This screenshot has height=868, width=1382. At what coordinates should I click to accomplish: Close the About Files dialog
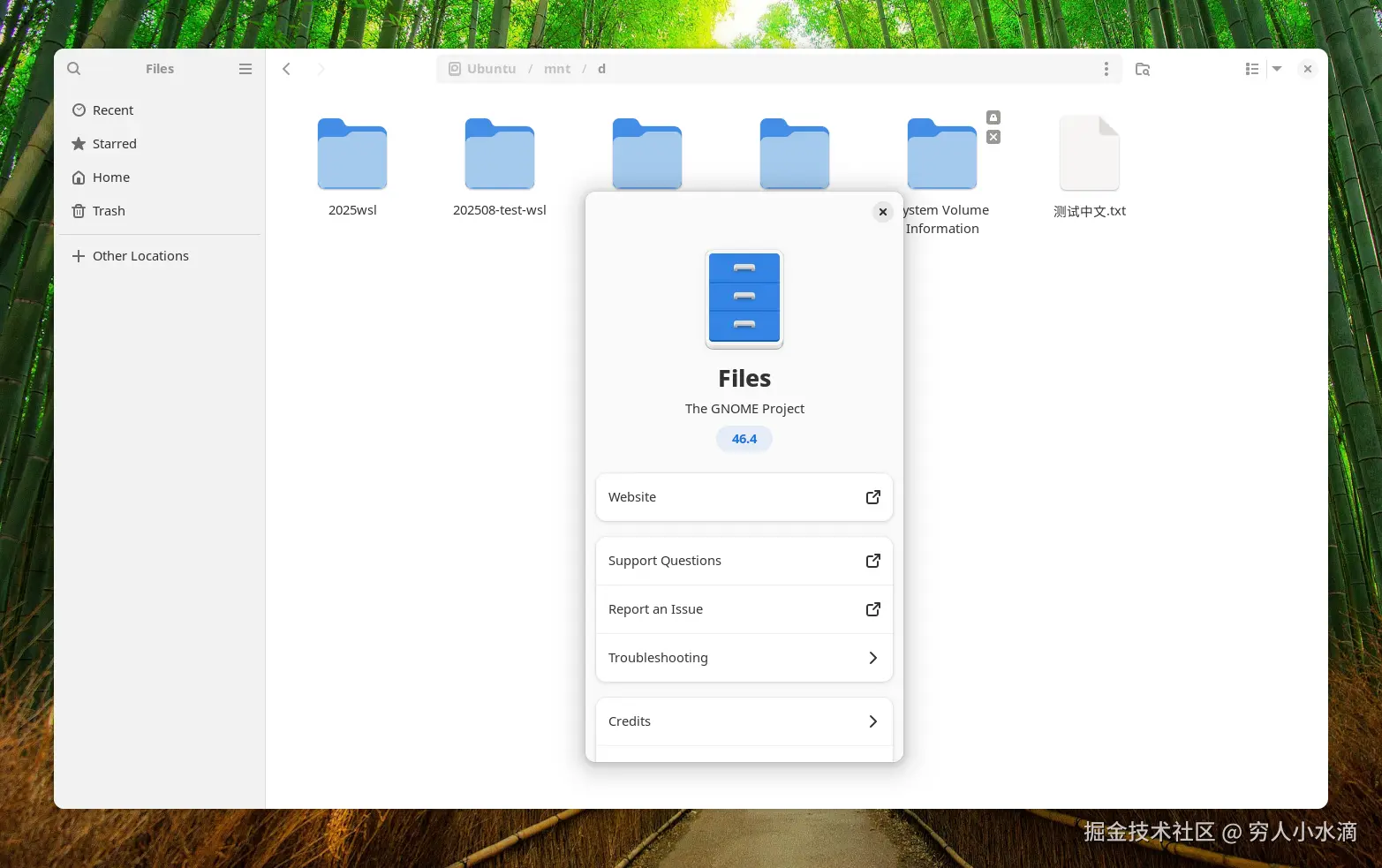click(x=882, y=212)
